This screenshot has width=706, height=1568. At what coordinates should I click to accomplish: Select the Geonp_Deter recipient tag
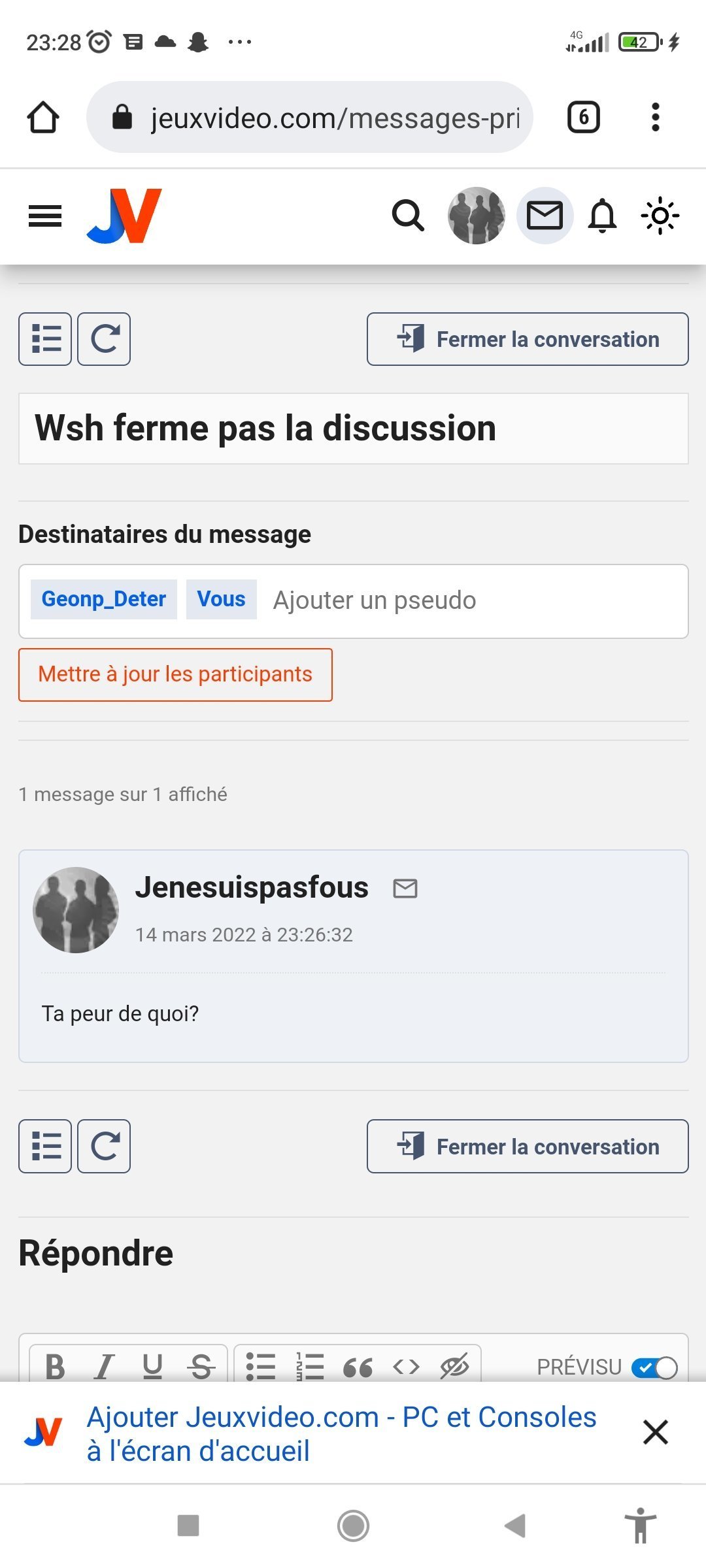point(104,599)
